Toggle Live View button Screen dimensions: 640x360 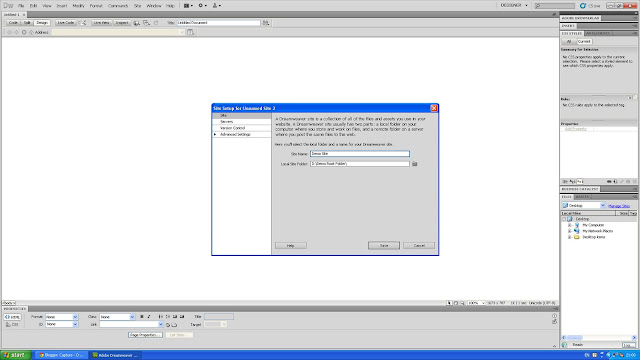(x=101, y=23)
